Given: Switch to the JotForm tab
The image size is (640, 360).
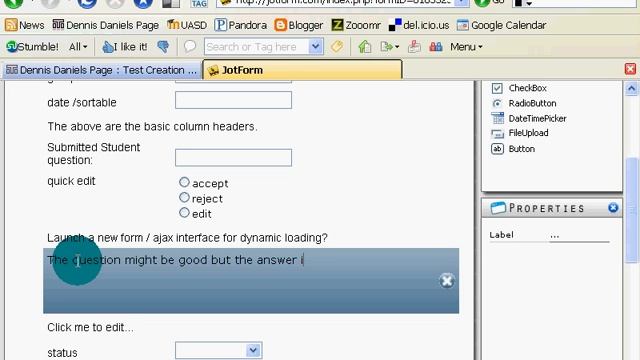Looking at the screenshot, I should 302,70.
